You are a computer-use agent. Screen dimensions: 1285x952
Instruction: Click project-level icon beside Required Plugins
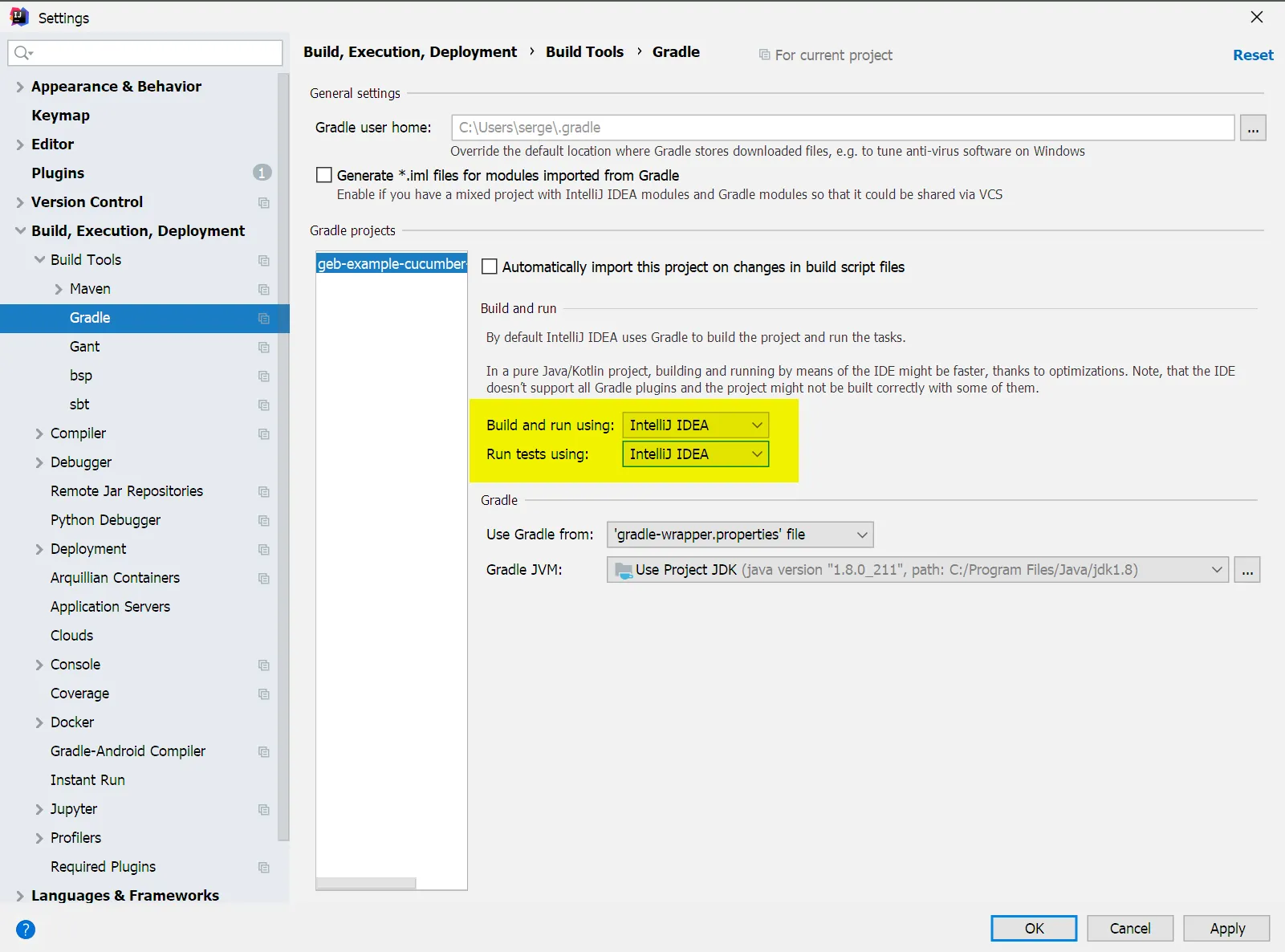click(x=264, y=867)
